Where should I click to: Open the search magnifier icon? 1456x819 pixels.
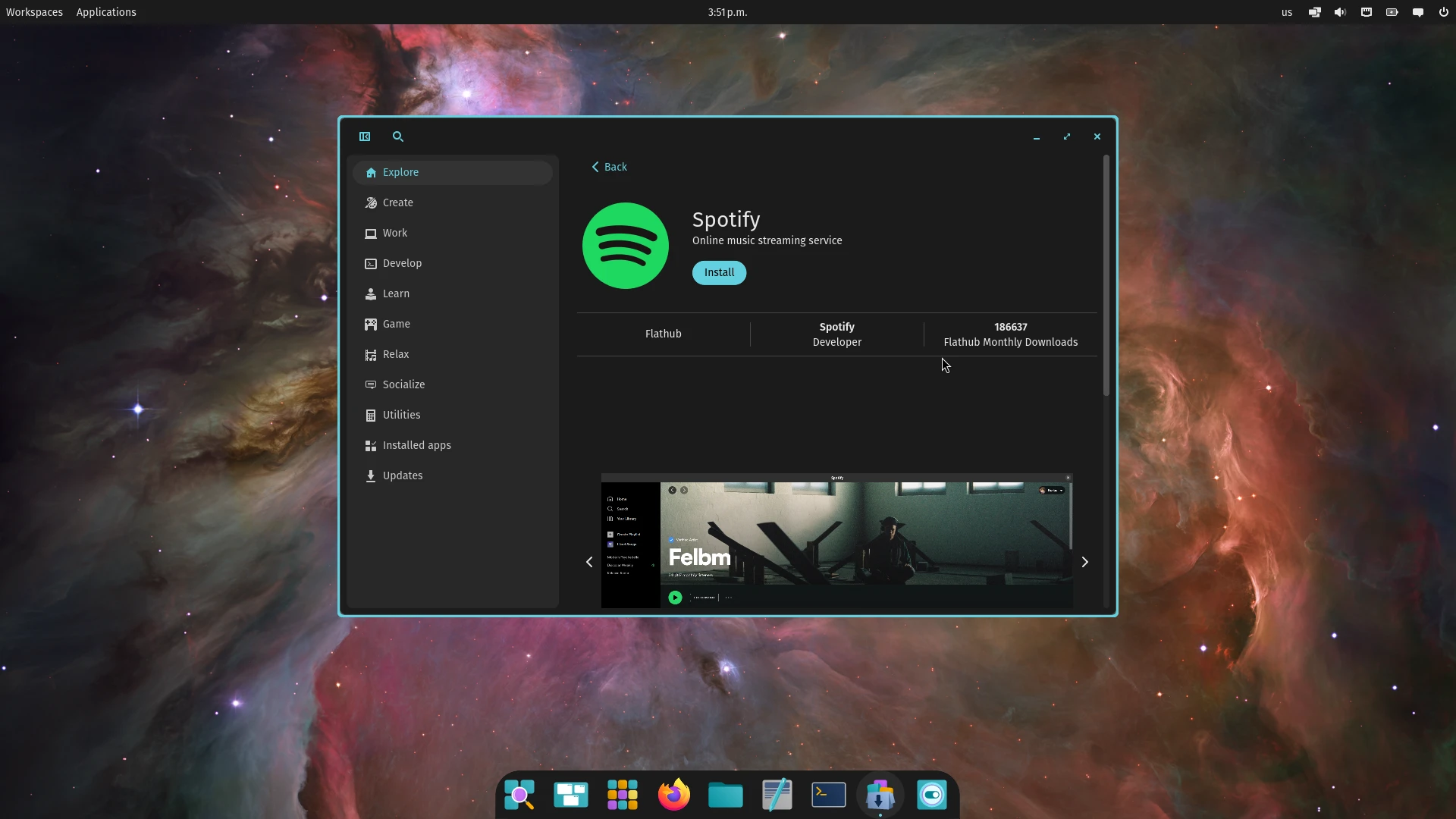pos(398,136)
